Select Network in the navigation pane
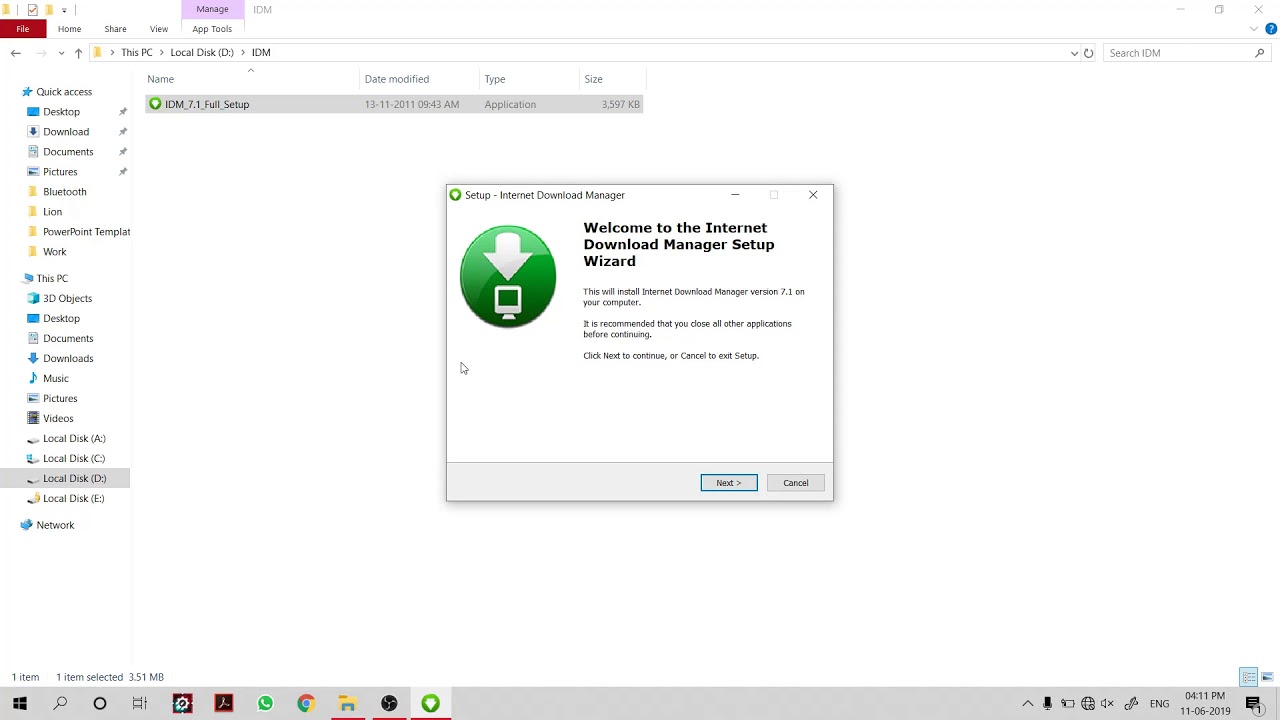 55,526
